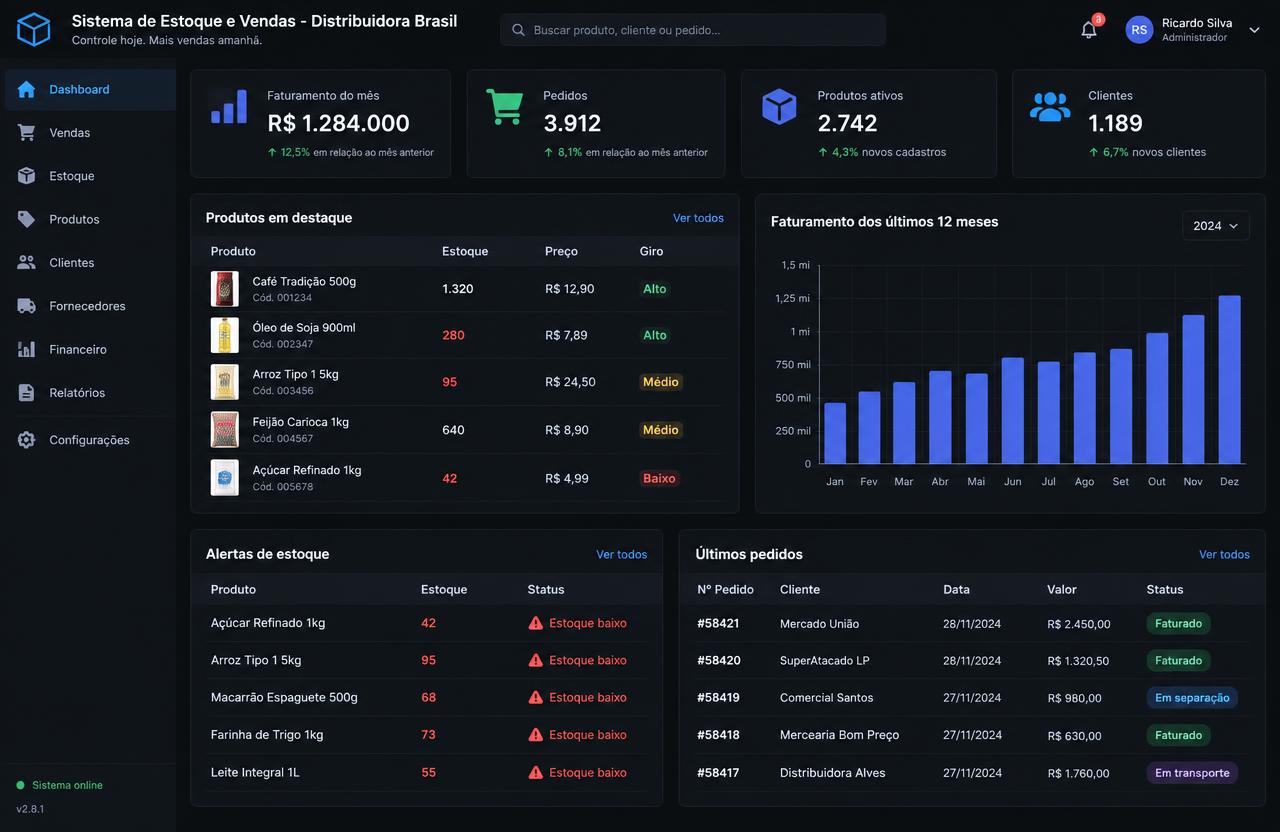Open the 2024 year dropdown

(x=1216, y=226)
